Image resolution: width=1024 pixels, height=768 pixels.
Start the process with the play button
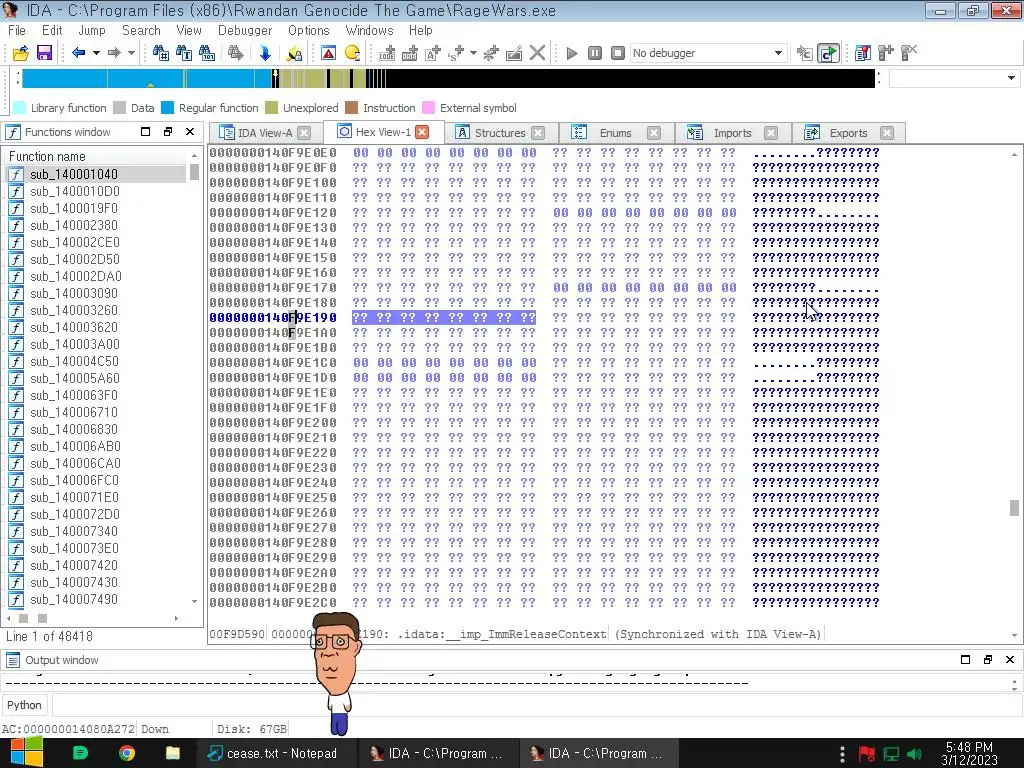click(x=571, y=53)
